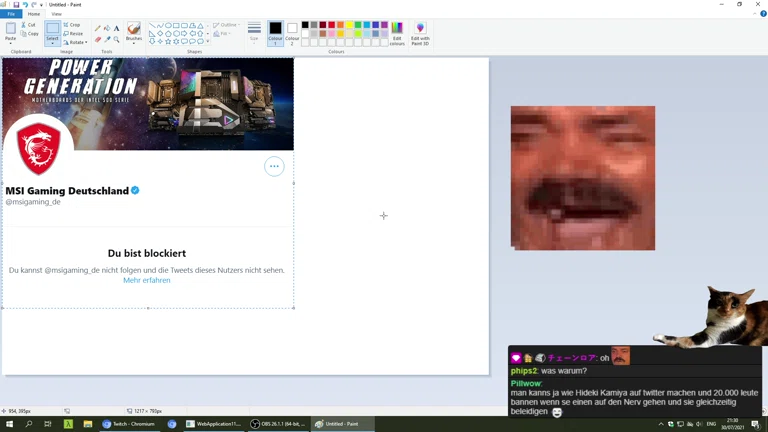Select the Colour picker eyedropper tool

point(107,39)
